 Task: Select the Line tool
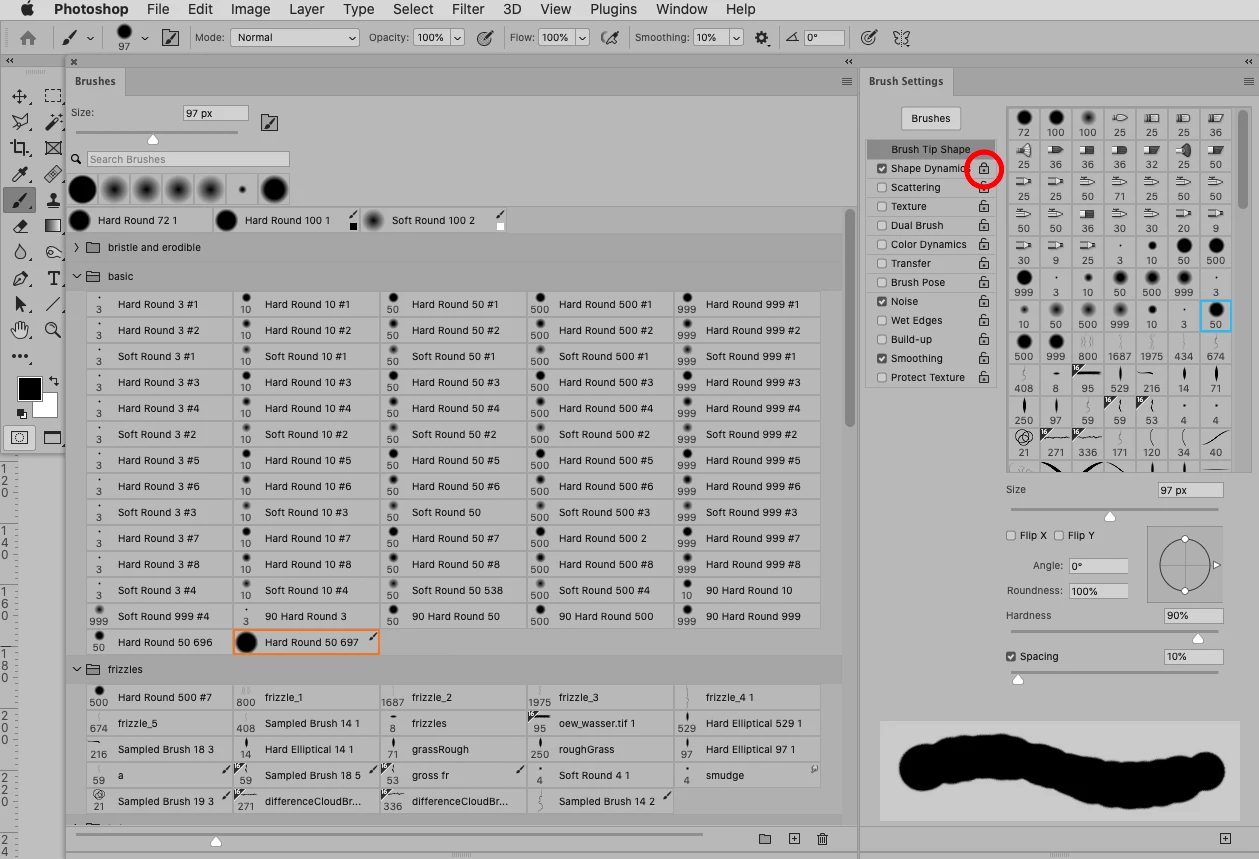pyautogui.click(x=52, y=304)
